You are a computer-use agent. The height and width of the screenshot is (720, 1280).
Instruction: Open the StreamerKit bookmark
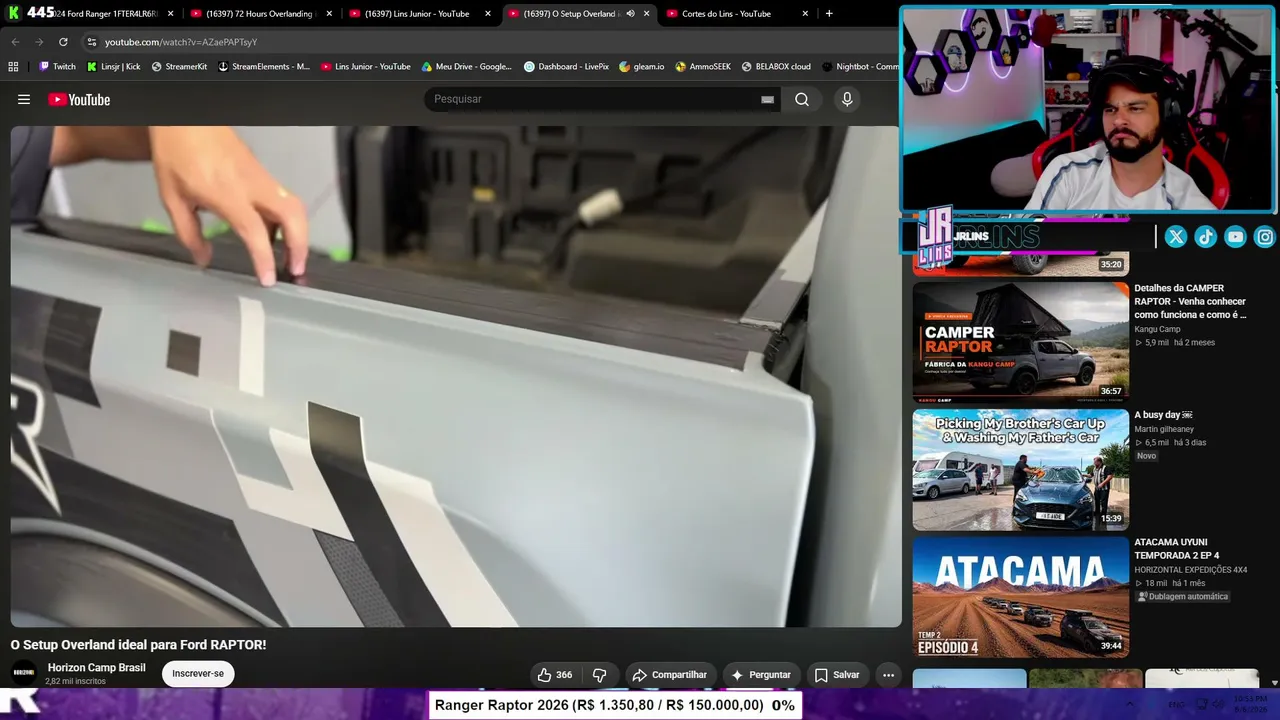click(179, 67)
